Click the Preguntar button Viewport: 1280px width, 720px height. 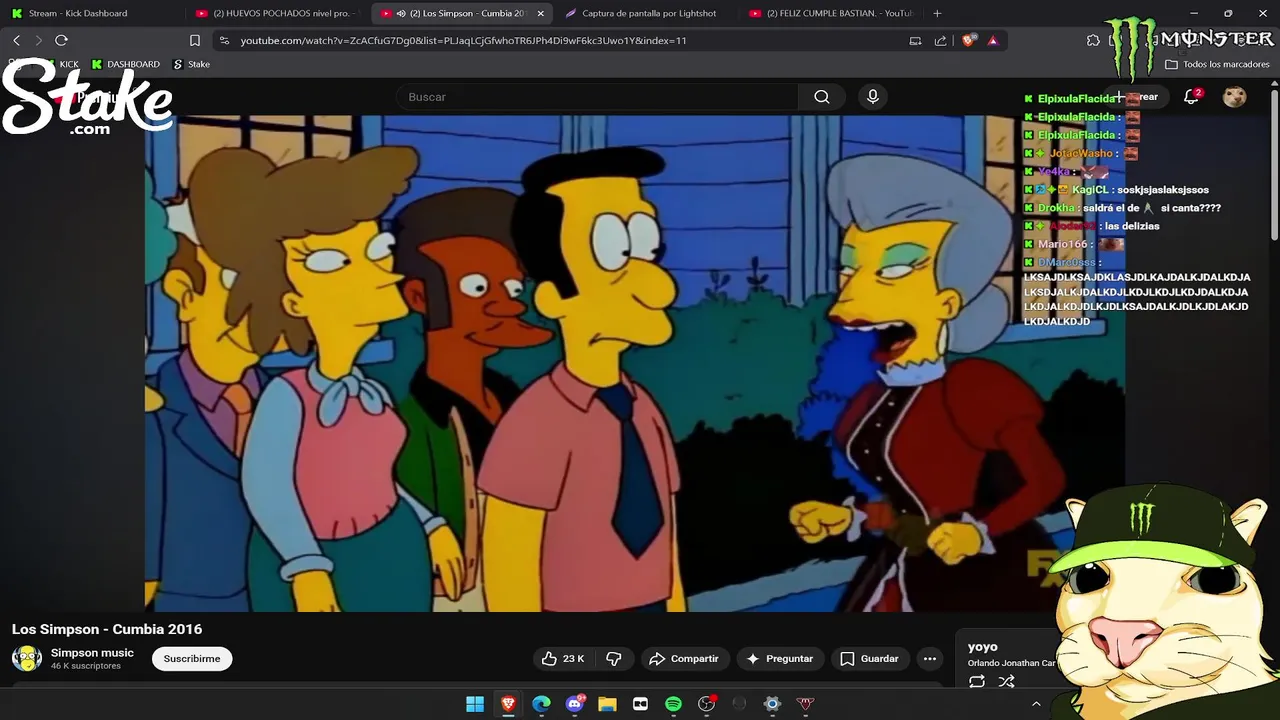pos(780,659)
